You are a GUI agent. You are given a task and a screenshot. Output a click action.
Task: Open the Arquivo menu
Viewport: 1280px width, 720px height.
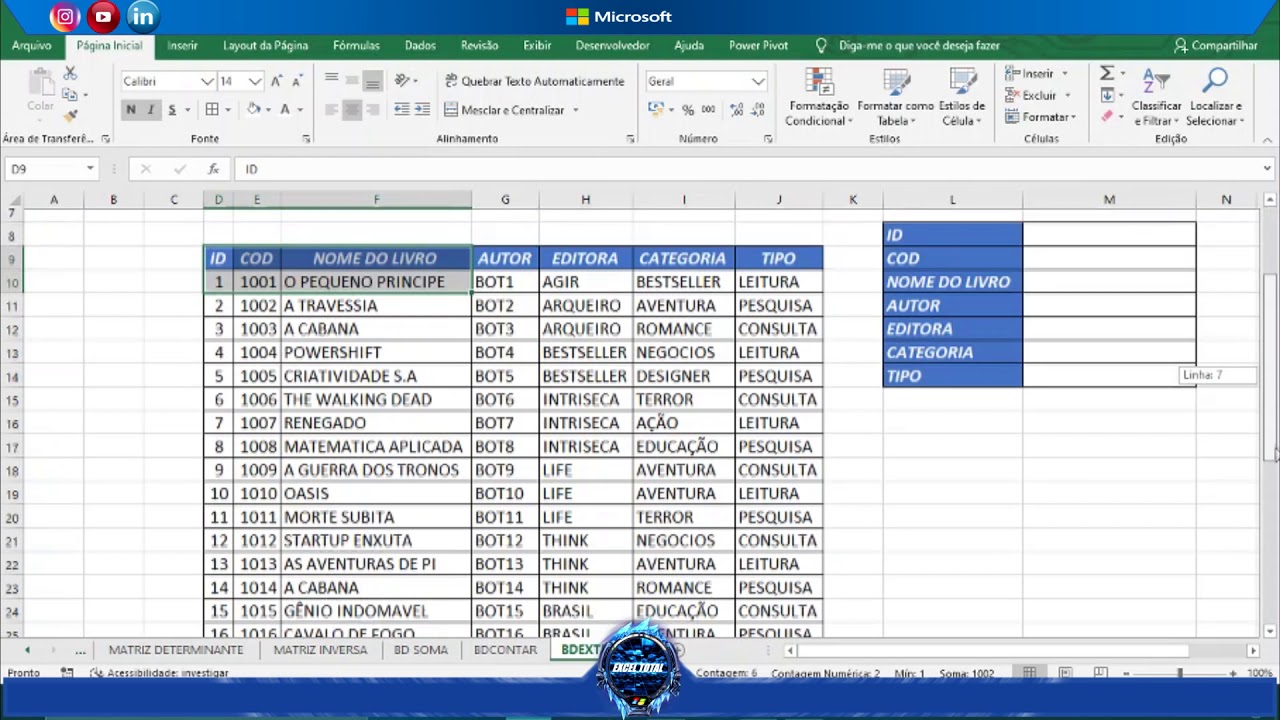click(x=32, y=45)
